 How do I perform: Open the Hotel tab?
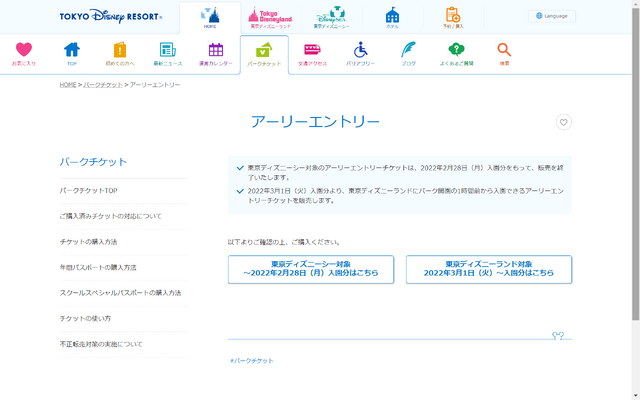pos(392,18)
